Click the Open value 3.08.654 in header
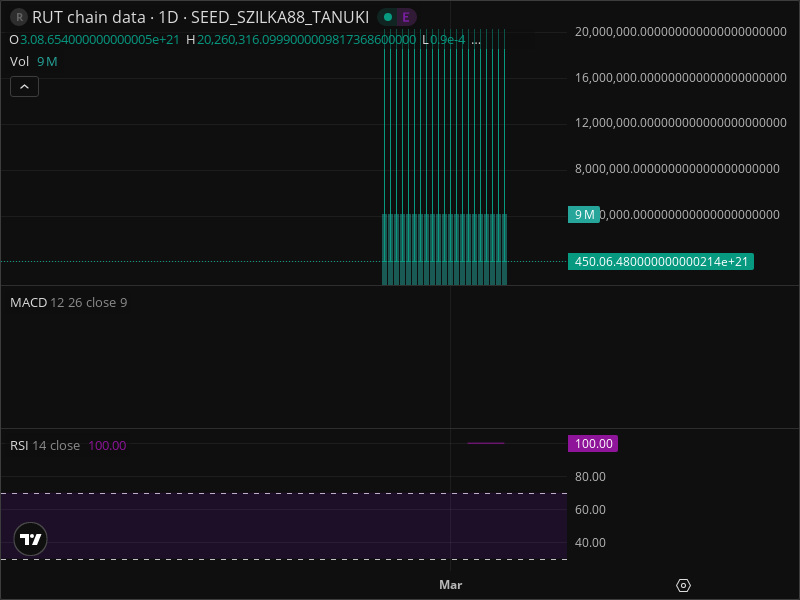This screenshot has width=800, height=600. (99, 40)
